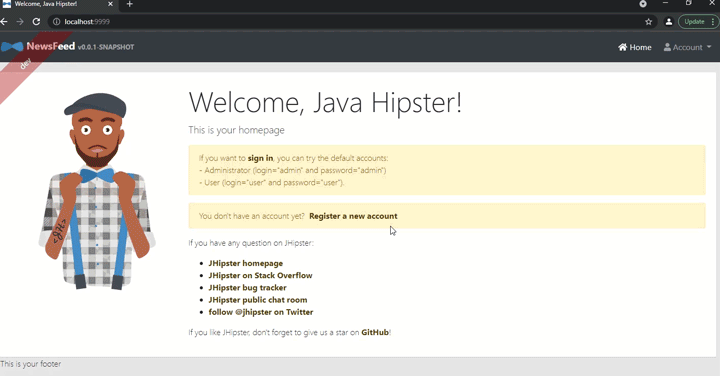This screenshot has height=376, width=720.
Task: Click the media indicator icon in title bar
Action: [643, 4]
